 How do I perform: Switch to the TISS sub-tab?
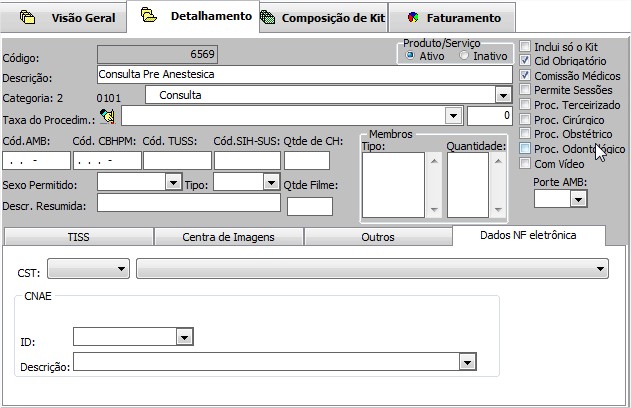coord(78,237)
